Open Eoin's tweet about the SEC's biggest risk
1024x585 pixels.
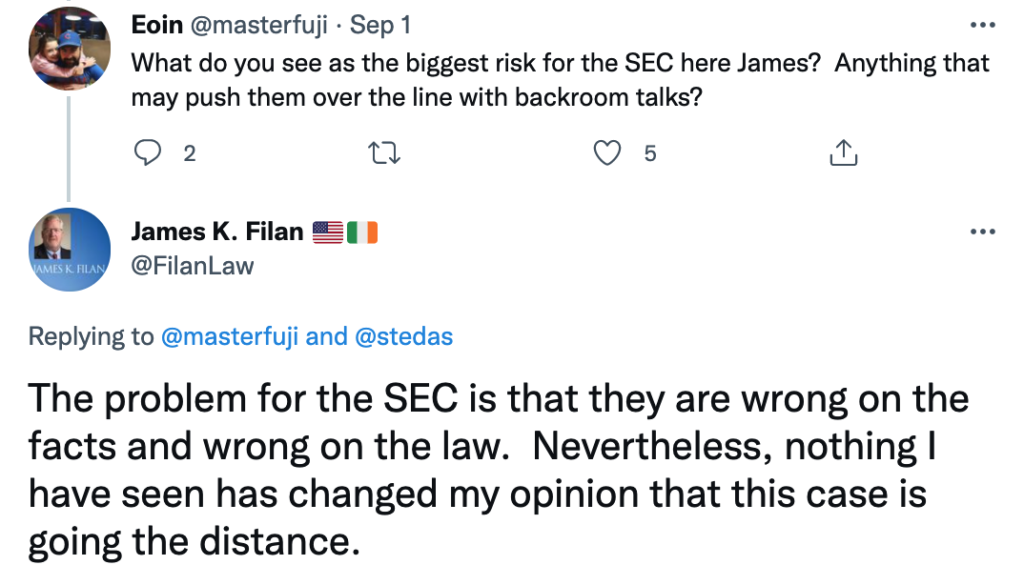pos(560,80)
